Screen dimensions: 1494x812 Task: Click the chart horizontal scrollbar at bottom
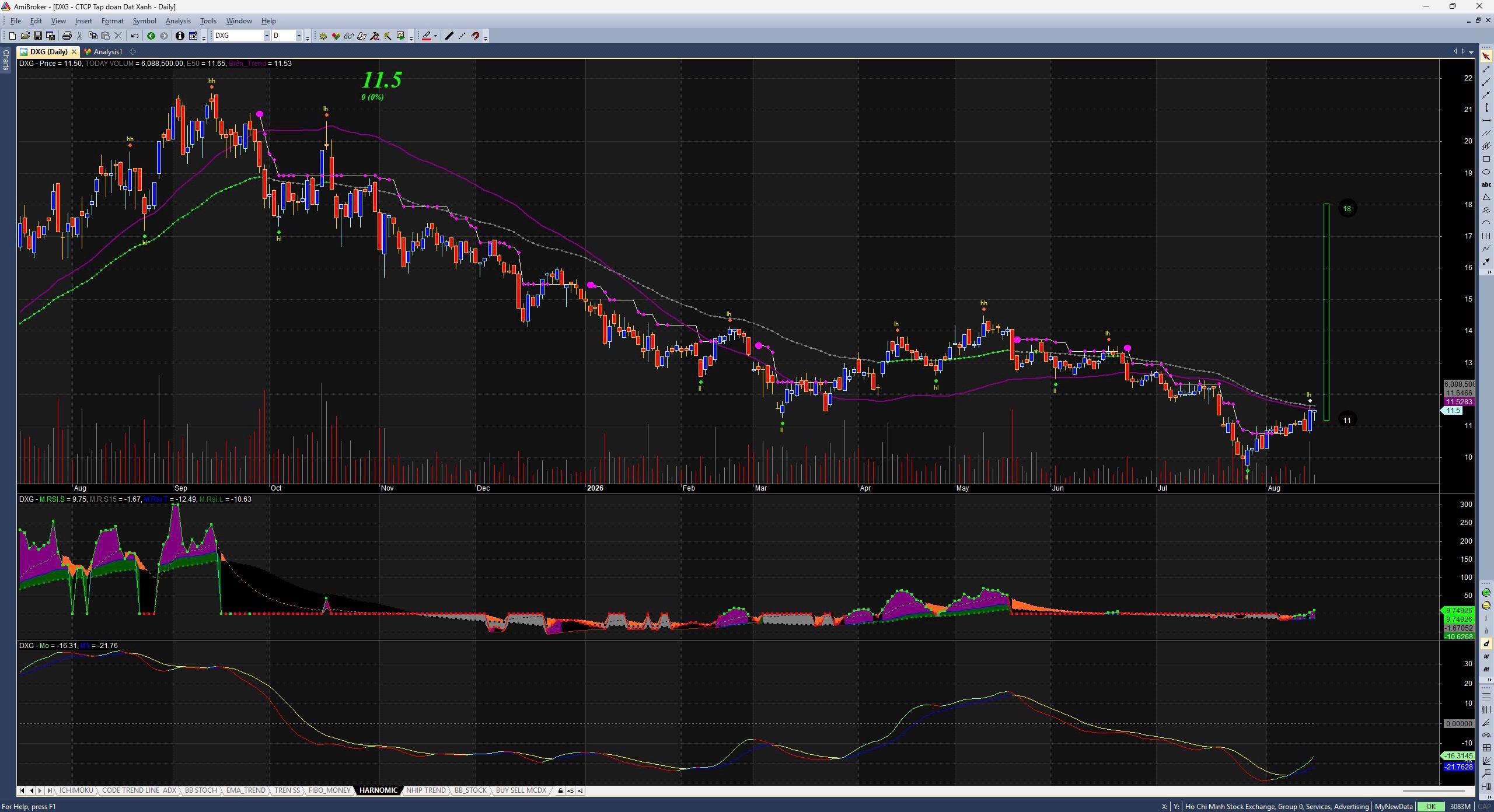pos(1433,791)
